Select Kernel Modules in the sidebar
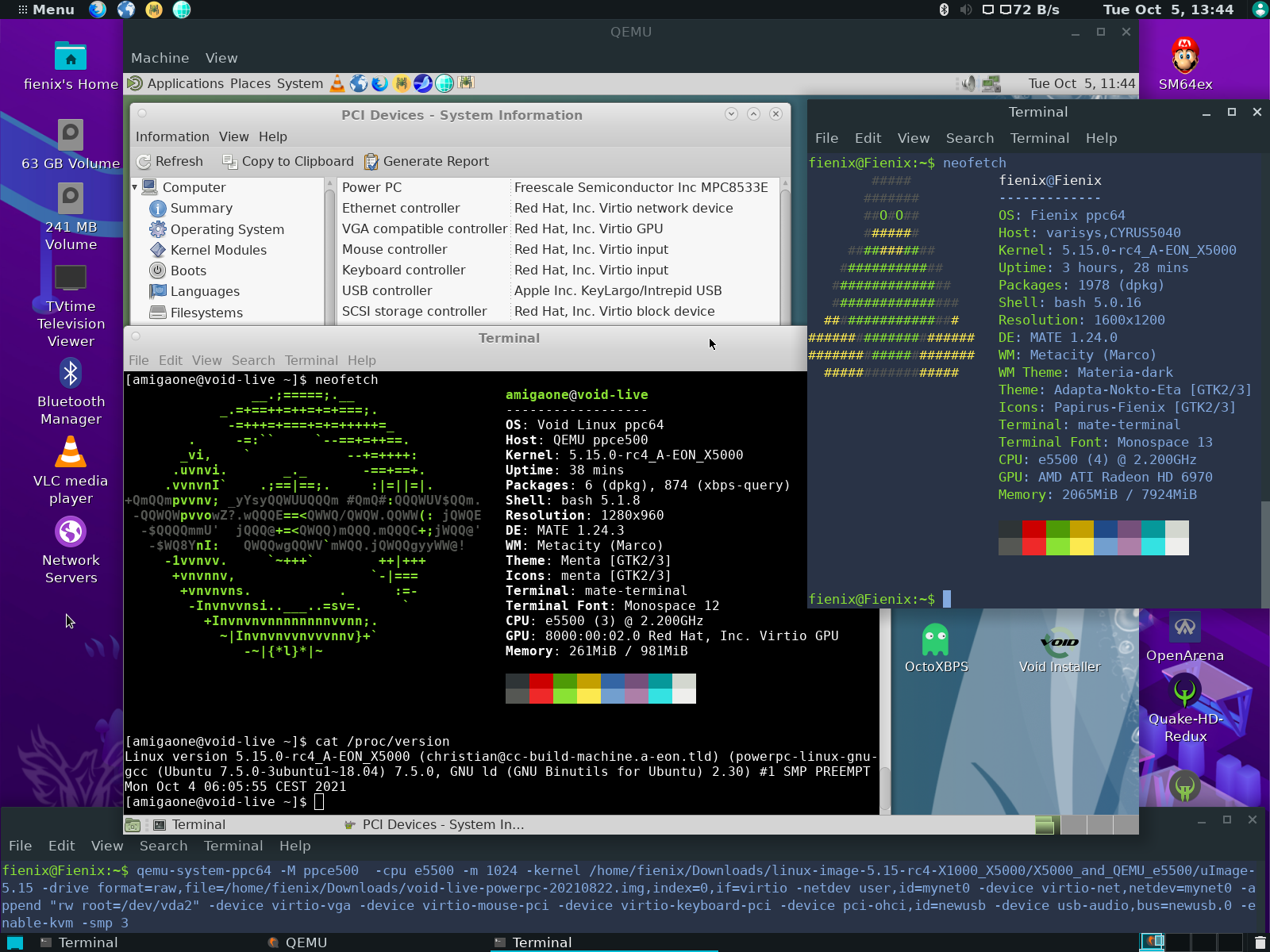Viewport: 1270px width, 952px height. coord(218,250)
